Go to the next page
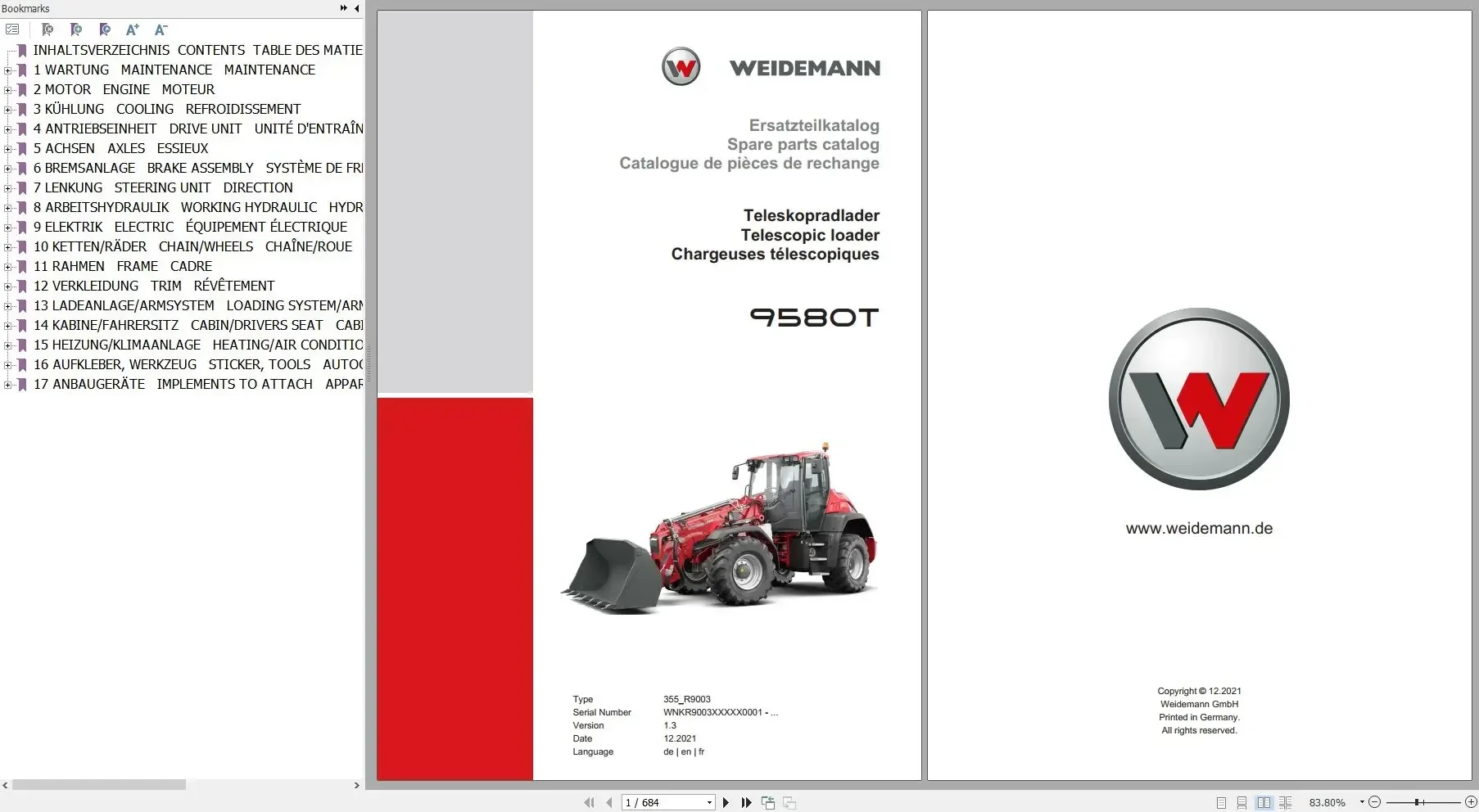 [x=726, y=803]
